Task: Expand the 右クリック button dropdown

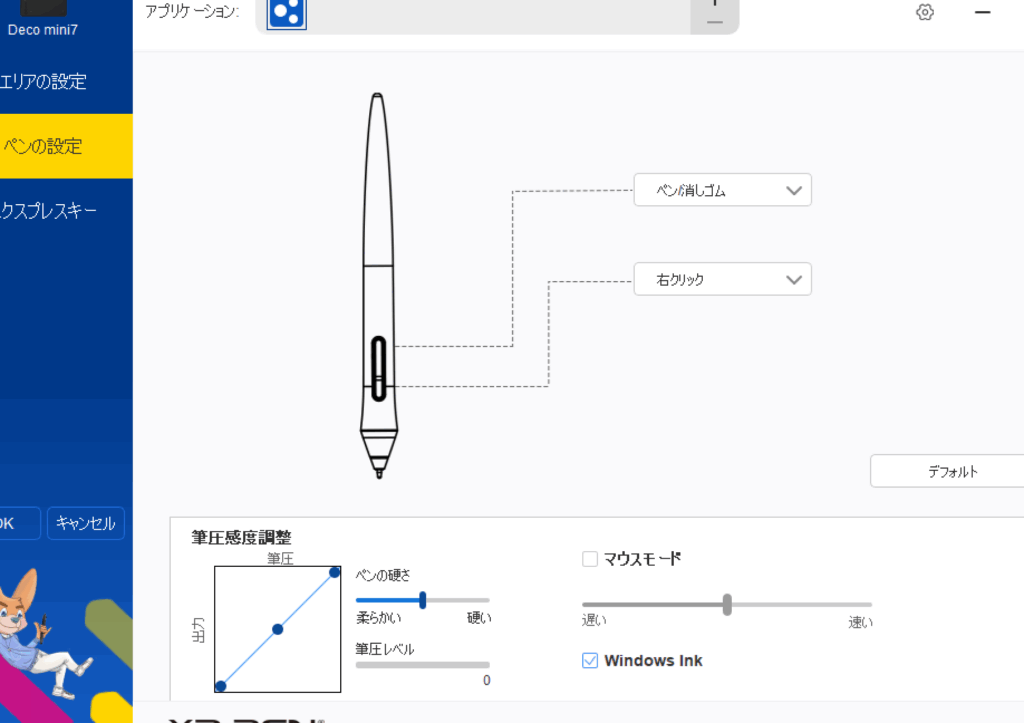Action: pyautogui.click(x=722, y=280)
